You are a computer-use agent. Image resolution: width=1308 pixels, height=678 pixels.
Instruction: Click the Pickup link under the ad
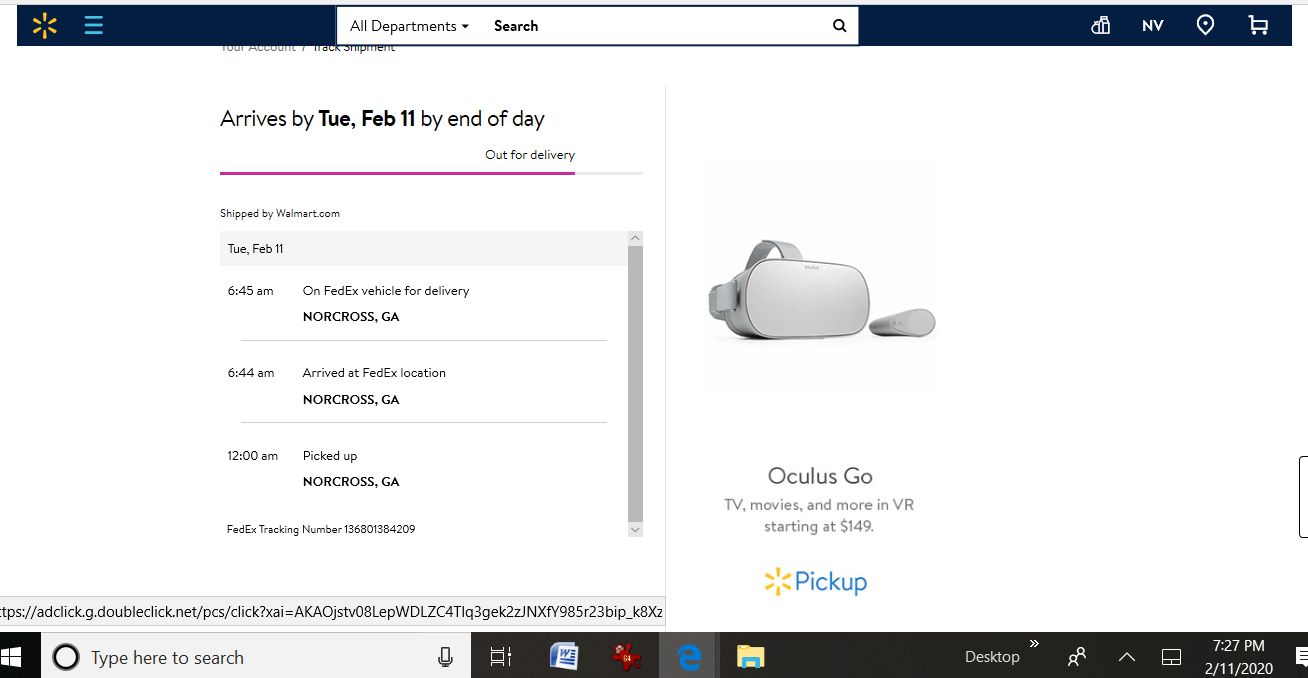tap(816, 581)
